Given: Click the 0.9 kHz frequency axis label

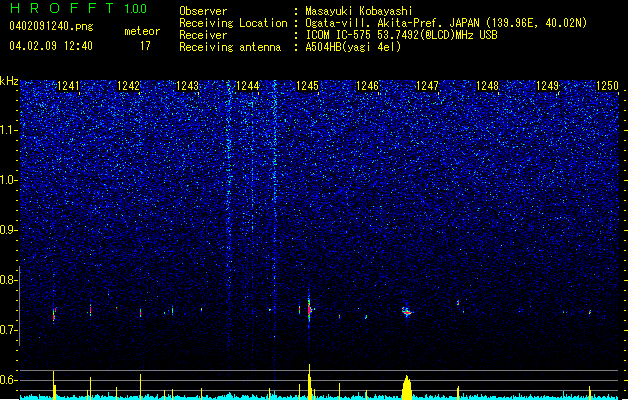Looking at the screenshot, I should pos(8,230).
